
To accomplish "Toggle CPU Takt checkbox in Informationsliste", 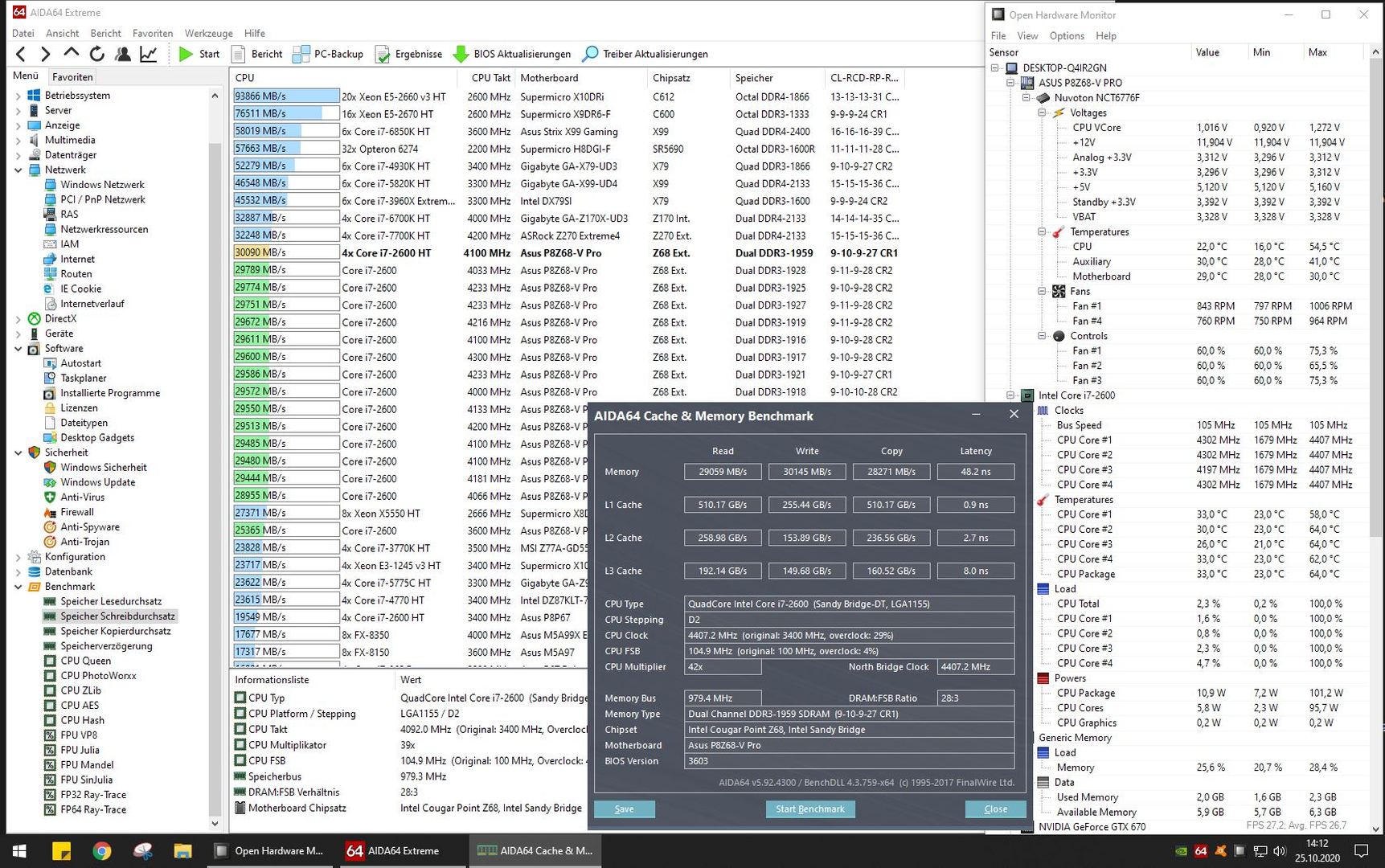I will click(240, 729).
